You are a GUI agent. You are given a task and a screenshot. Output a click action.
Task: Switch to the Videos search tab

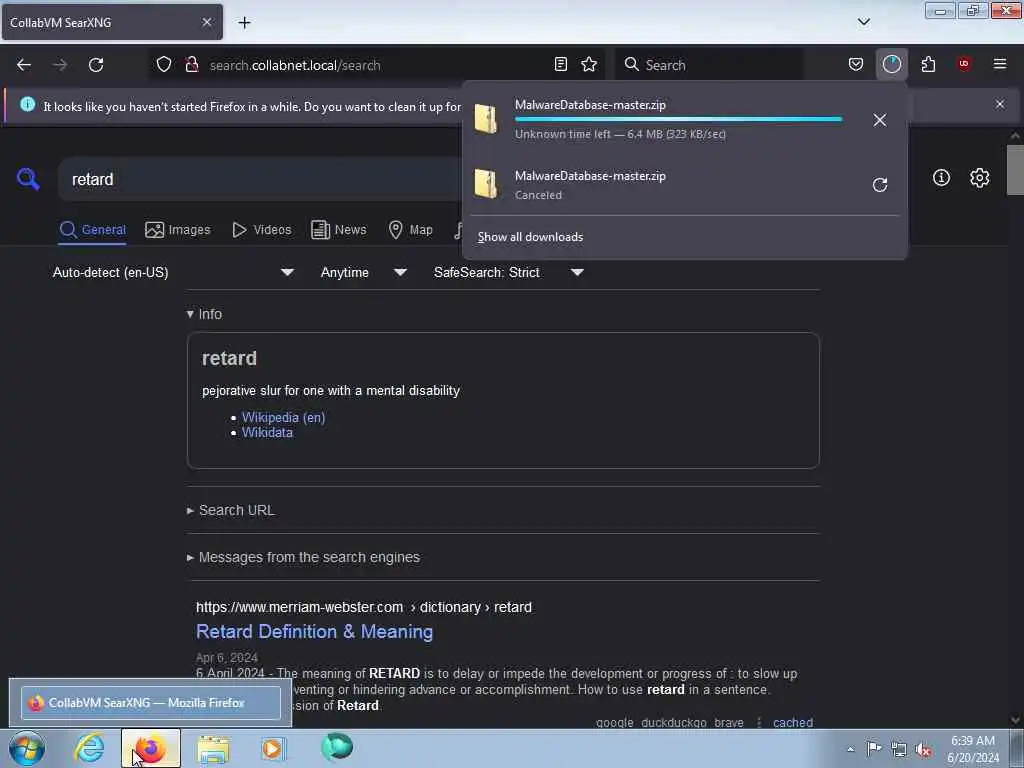tap(261, 230)
